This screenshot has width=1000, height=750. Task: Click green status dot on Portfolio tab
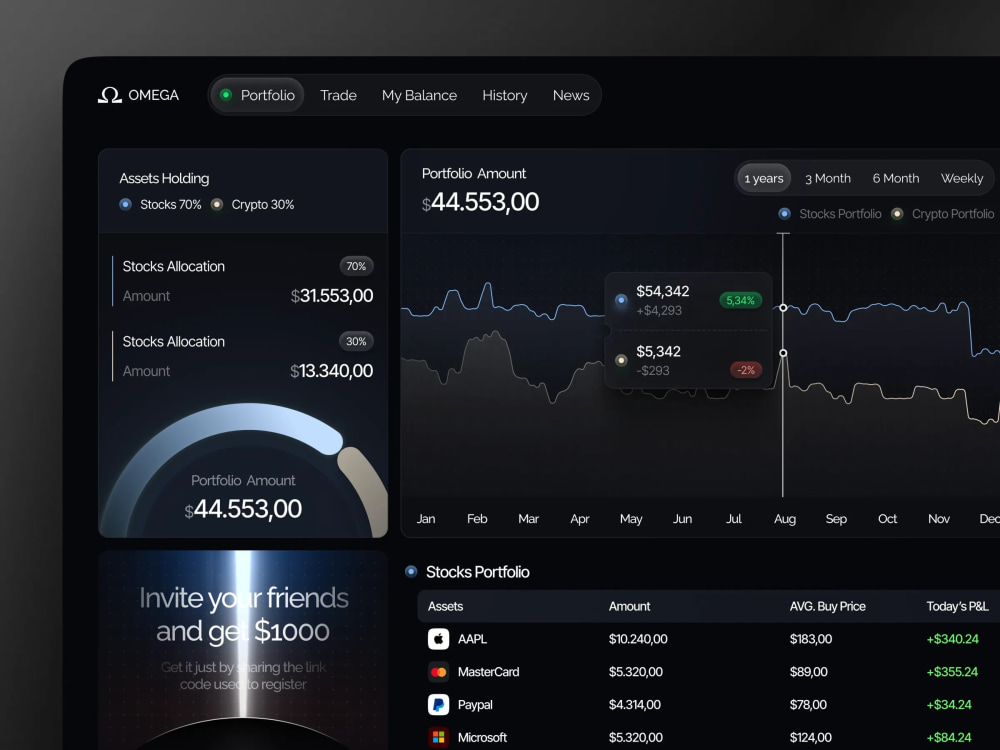coord(226,95)
